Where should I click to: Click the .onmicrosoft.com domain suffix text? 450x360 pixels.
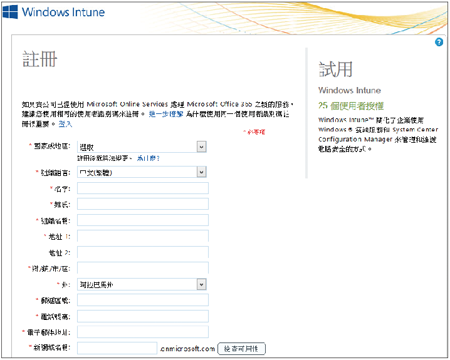[x=187, y=349]
